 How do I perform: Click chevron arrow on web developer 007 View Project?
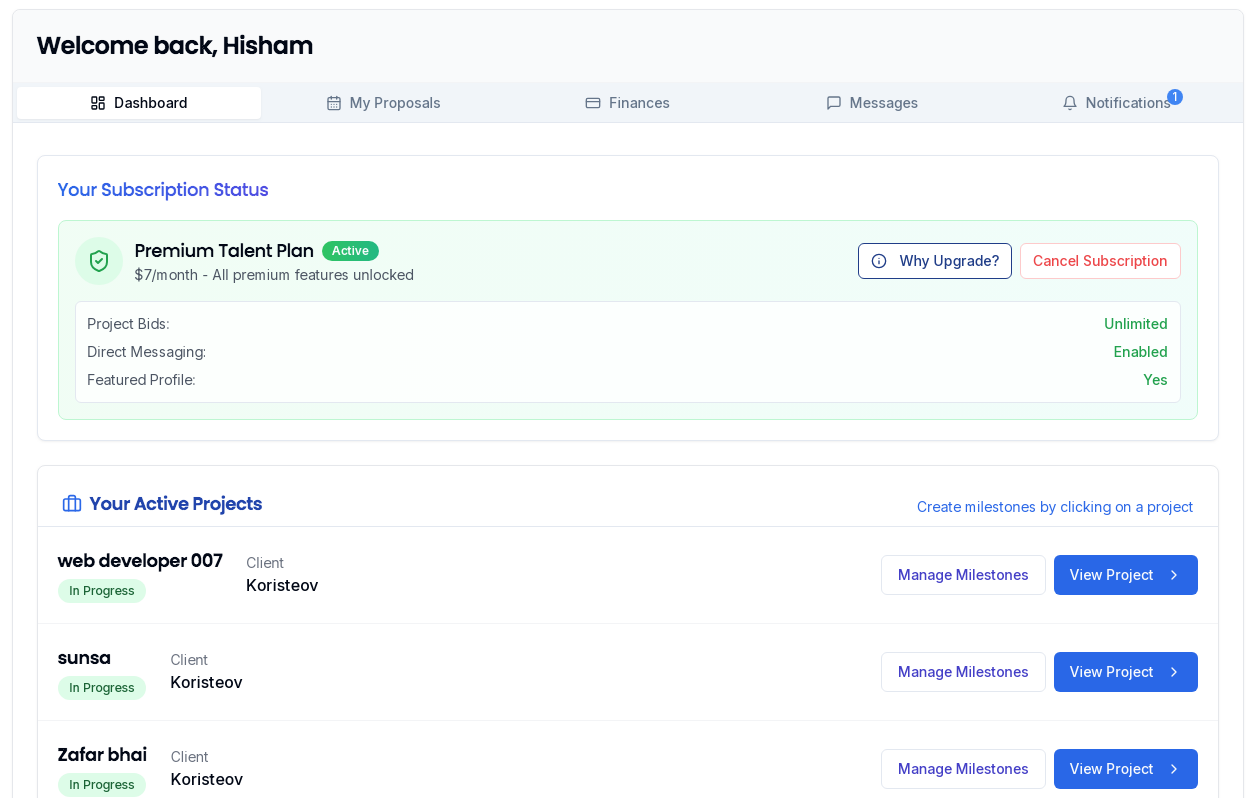coord(1174,575)
